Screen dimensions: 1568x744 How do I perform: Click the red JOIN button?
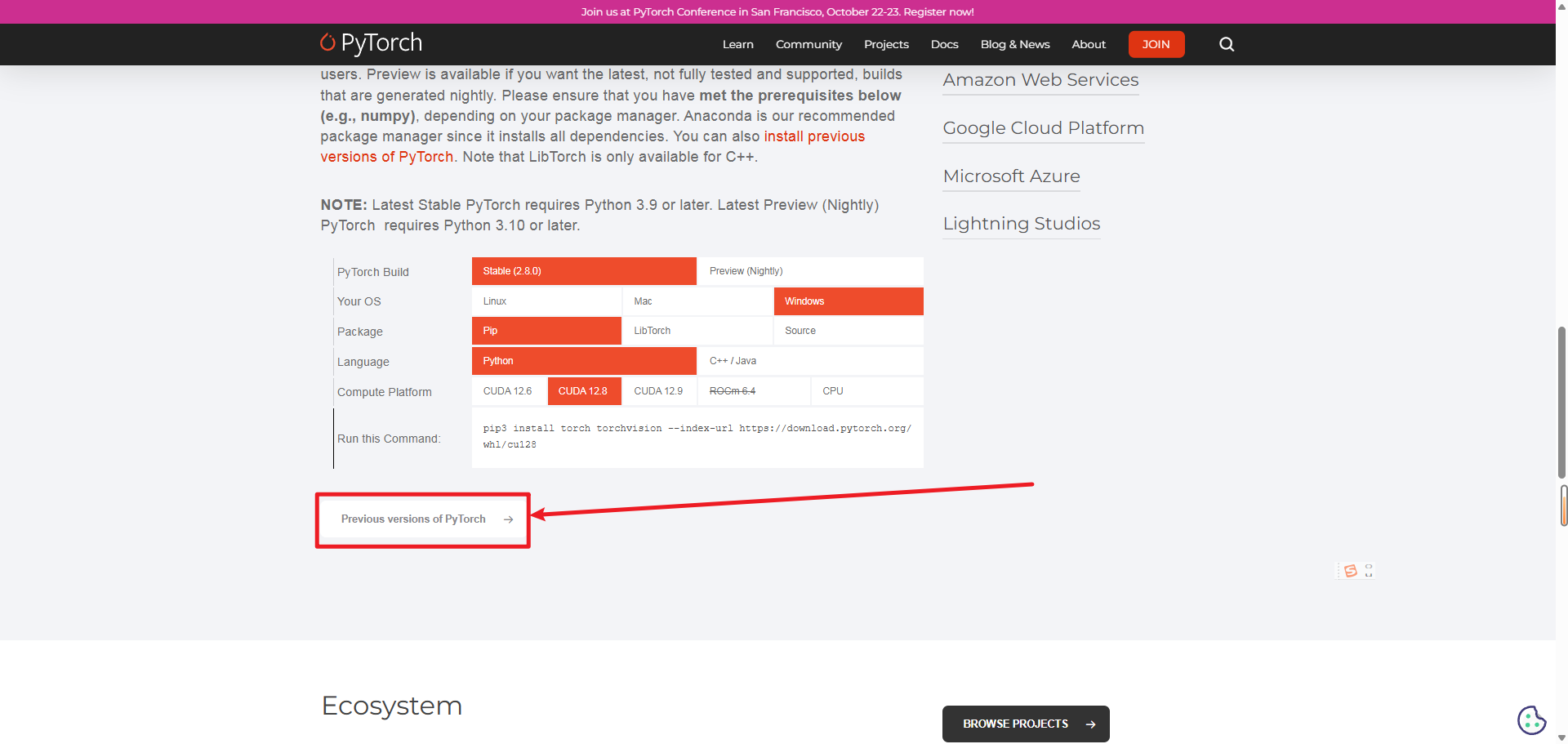1156,44
